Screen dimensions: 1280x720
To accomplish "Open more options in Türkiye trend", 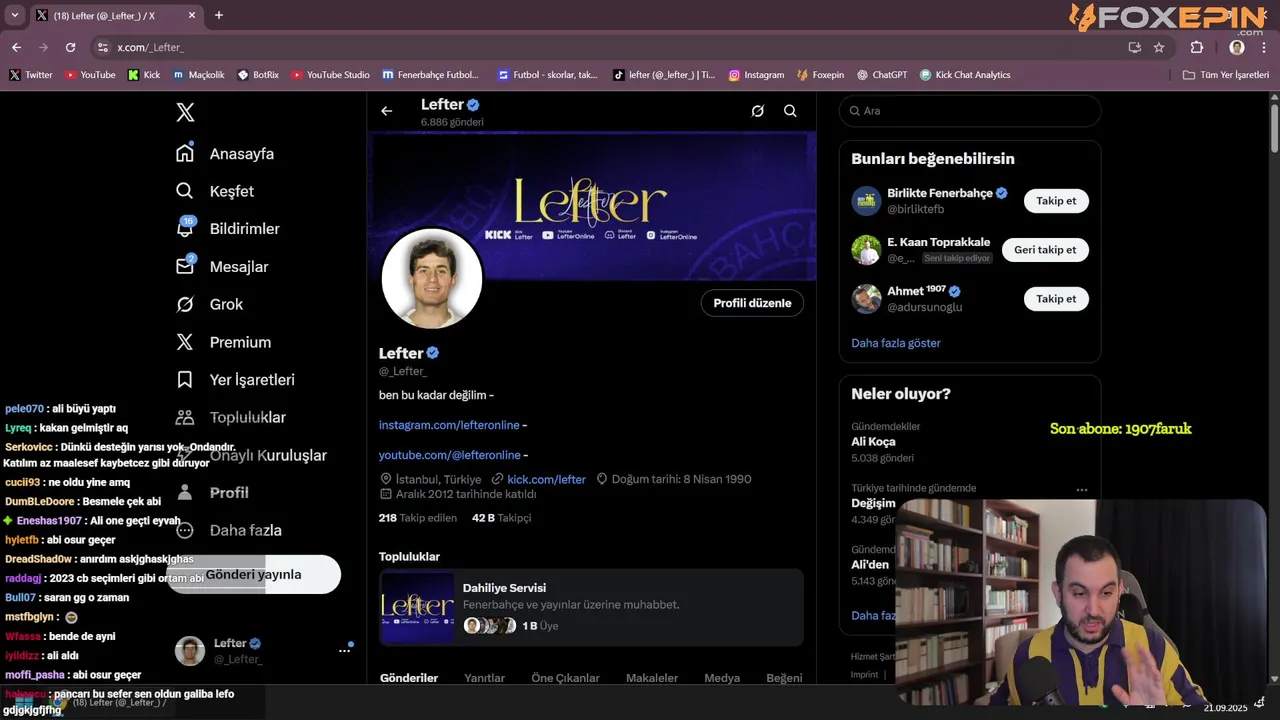I will click(x=1082, y=490).
